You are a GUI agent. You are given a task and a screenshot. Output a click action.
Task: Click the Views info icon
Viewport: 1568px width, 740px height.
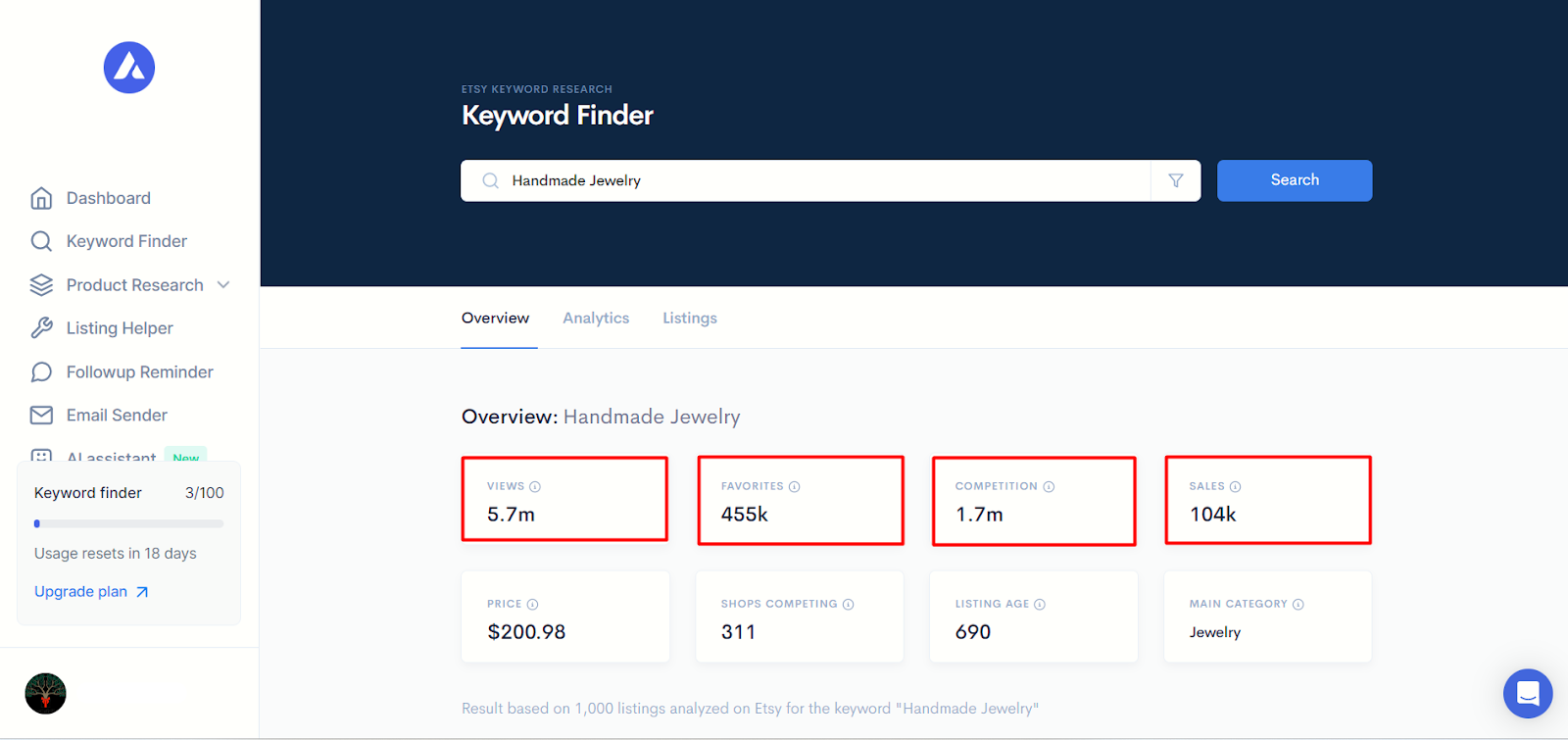pos(535,487)
